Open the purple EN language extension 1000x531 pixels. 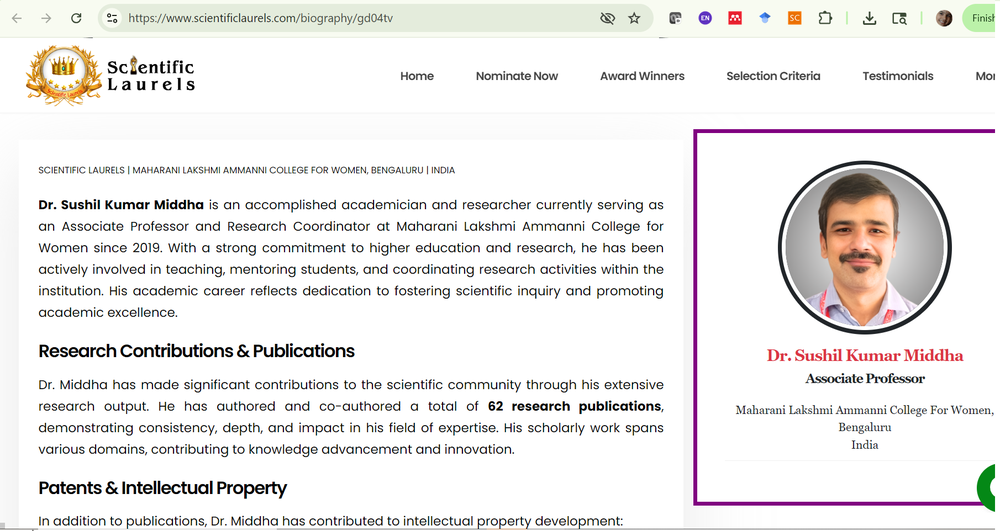tap(705, 18)
